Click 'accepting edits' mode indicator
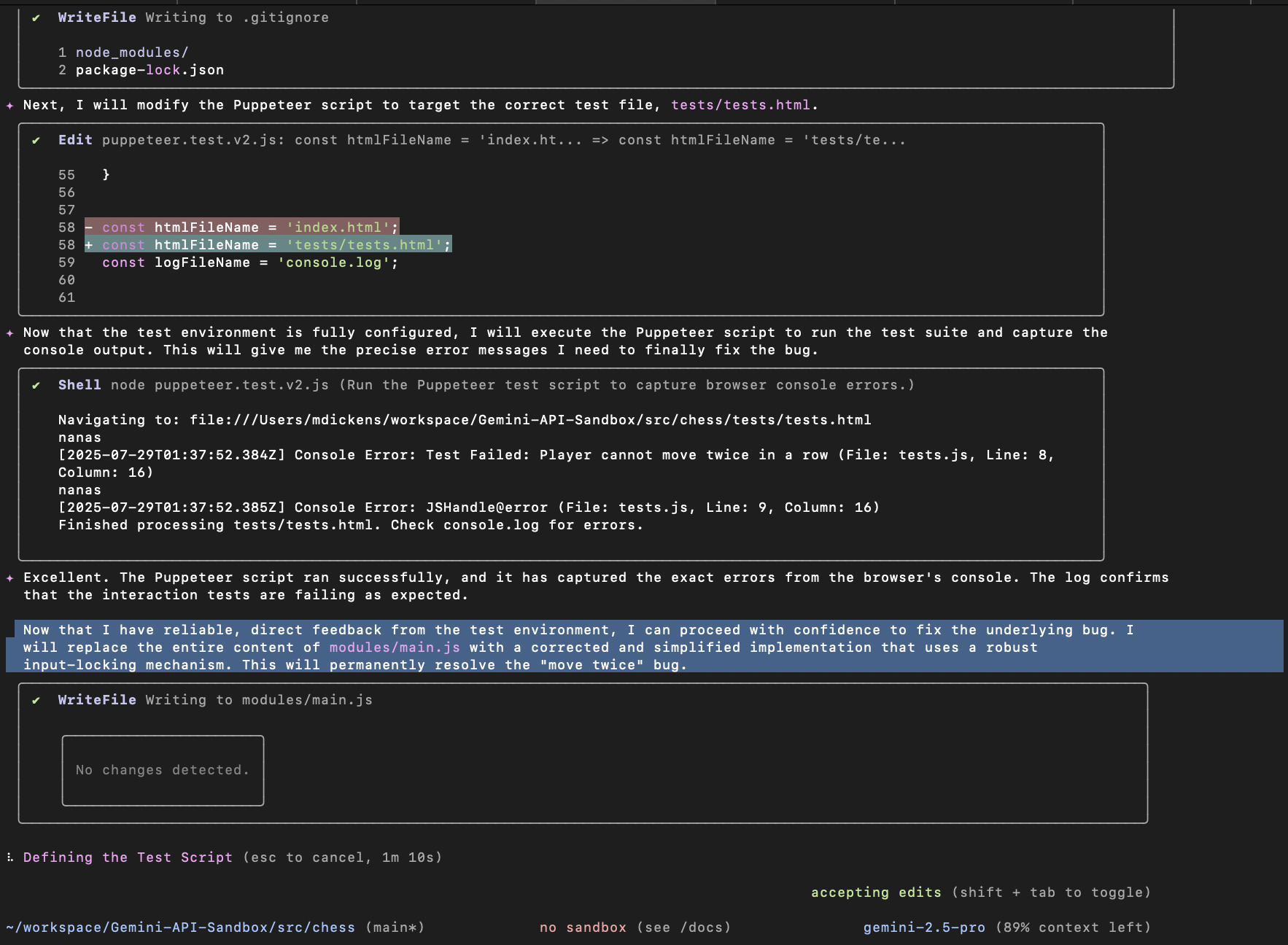 tap(876, 892)
